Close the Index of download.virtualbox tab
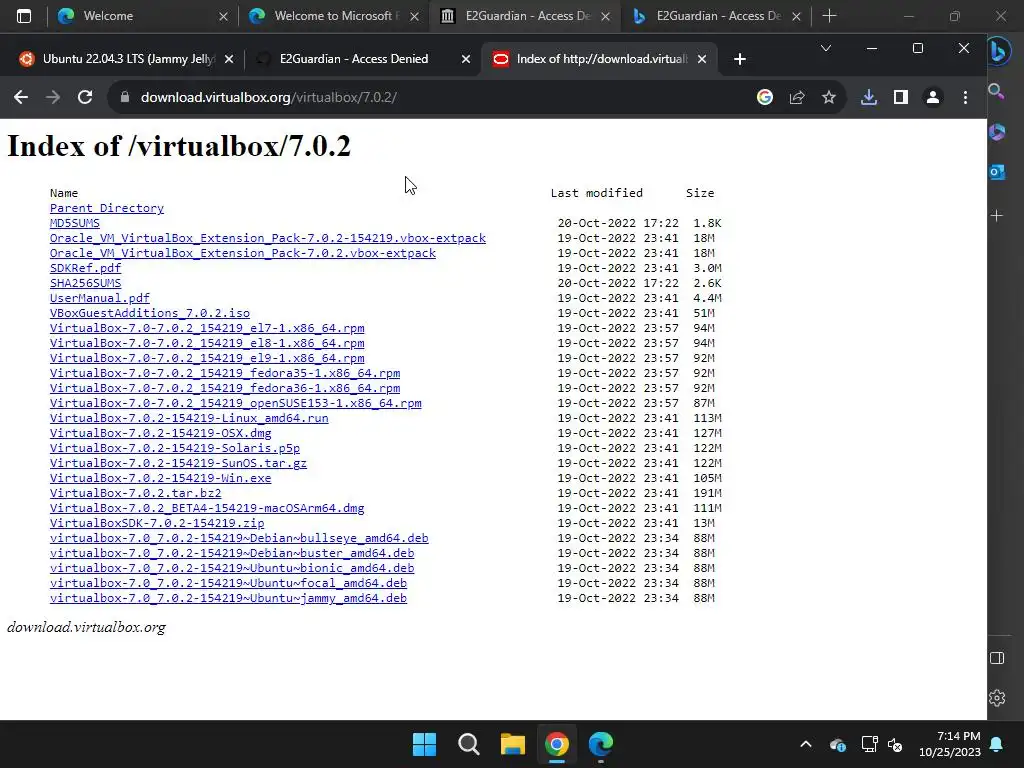 (x=702, y=59)
